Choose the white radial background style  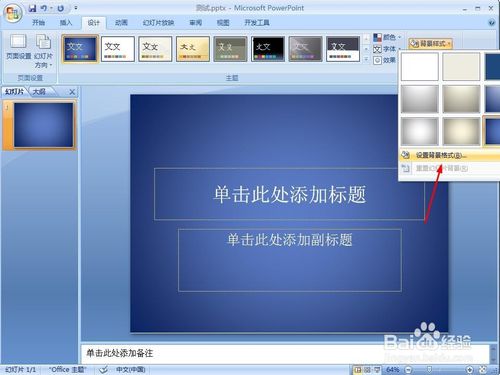pyautogui.click(x=419, y=131)
